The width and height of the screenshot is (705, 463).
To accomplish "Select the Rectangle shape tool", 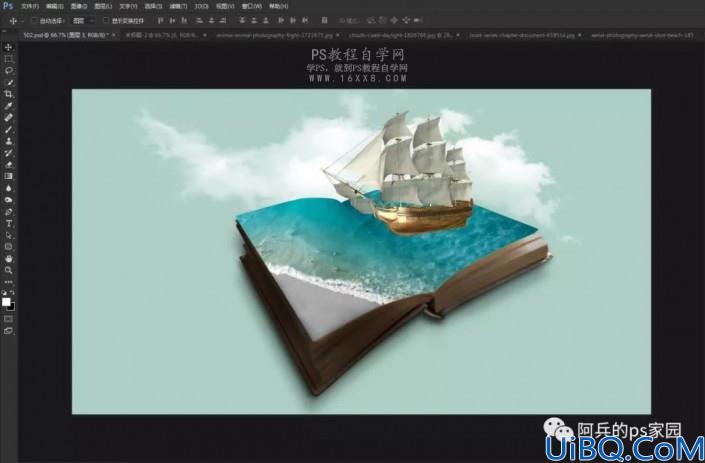I will point(9,247).
